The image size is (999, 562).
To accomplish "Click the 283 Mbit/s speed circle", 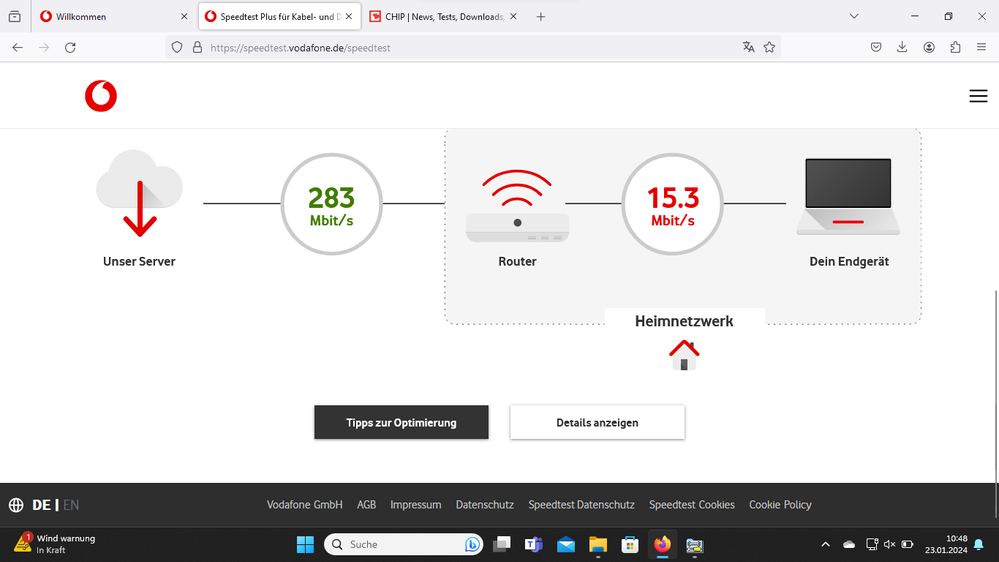I will pos(331,204).
